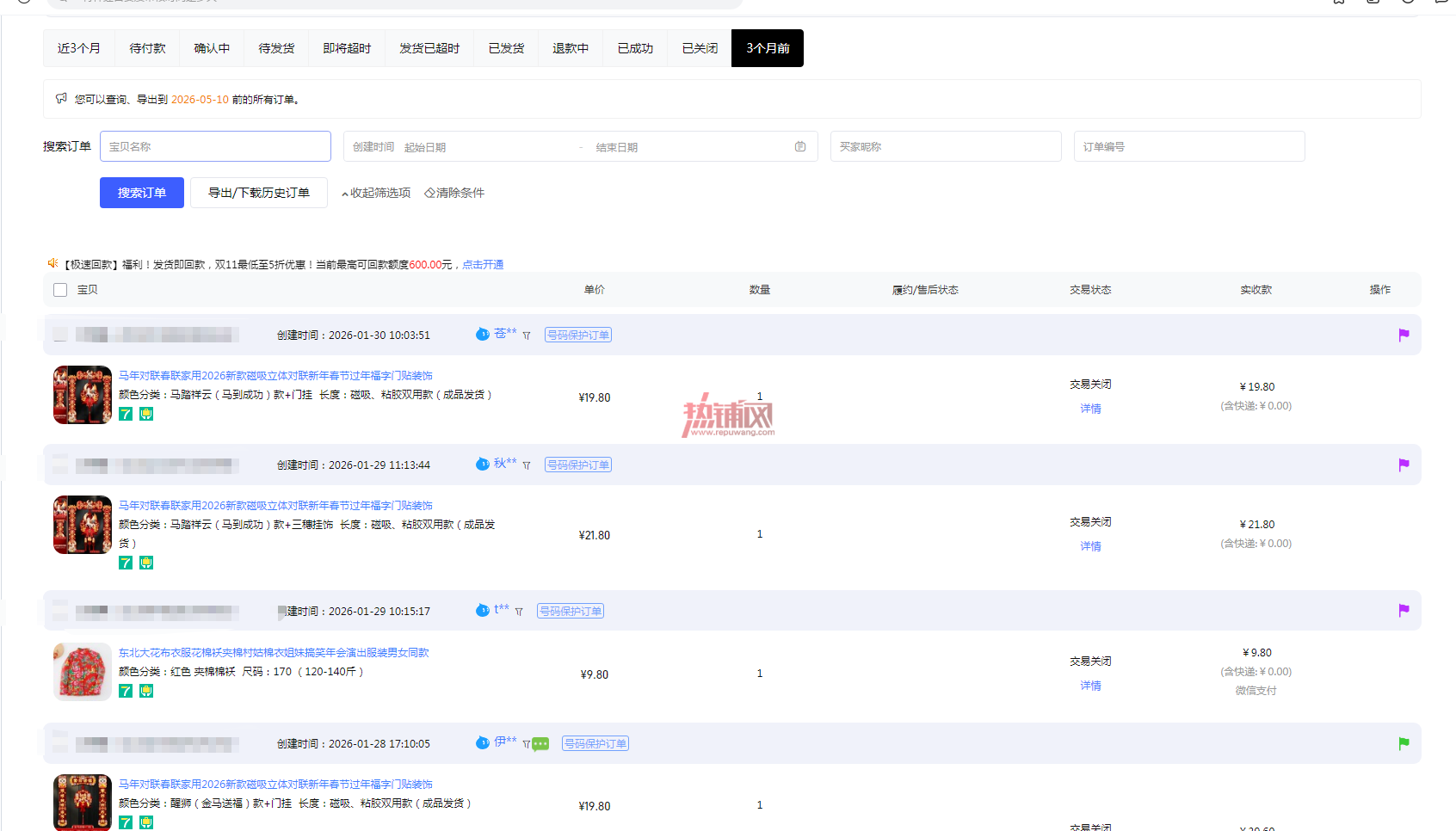Open 详情 link for the ¥21.80 order
This screenshot has height=831, width=1456.
pos(1090,546)
